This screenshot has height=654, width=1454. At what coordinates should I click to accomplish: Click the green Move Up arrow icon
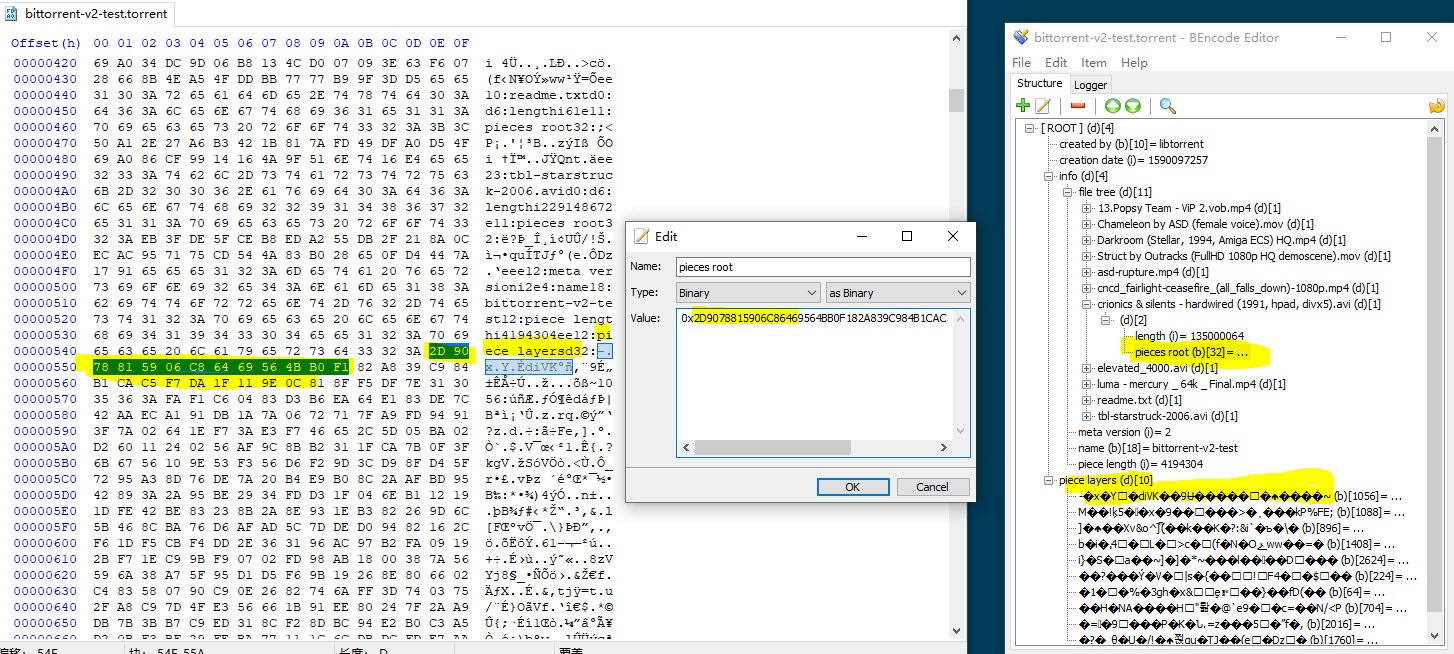pyautogui.click(x=1112, y=106)
